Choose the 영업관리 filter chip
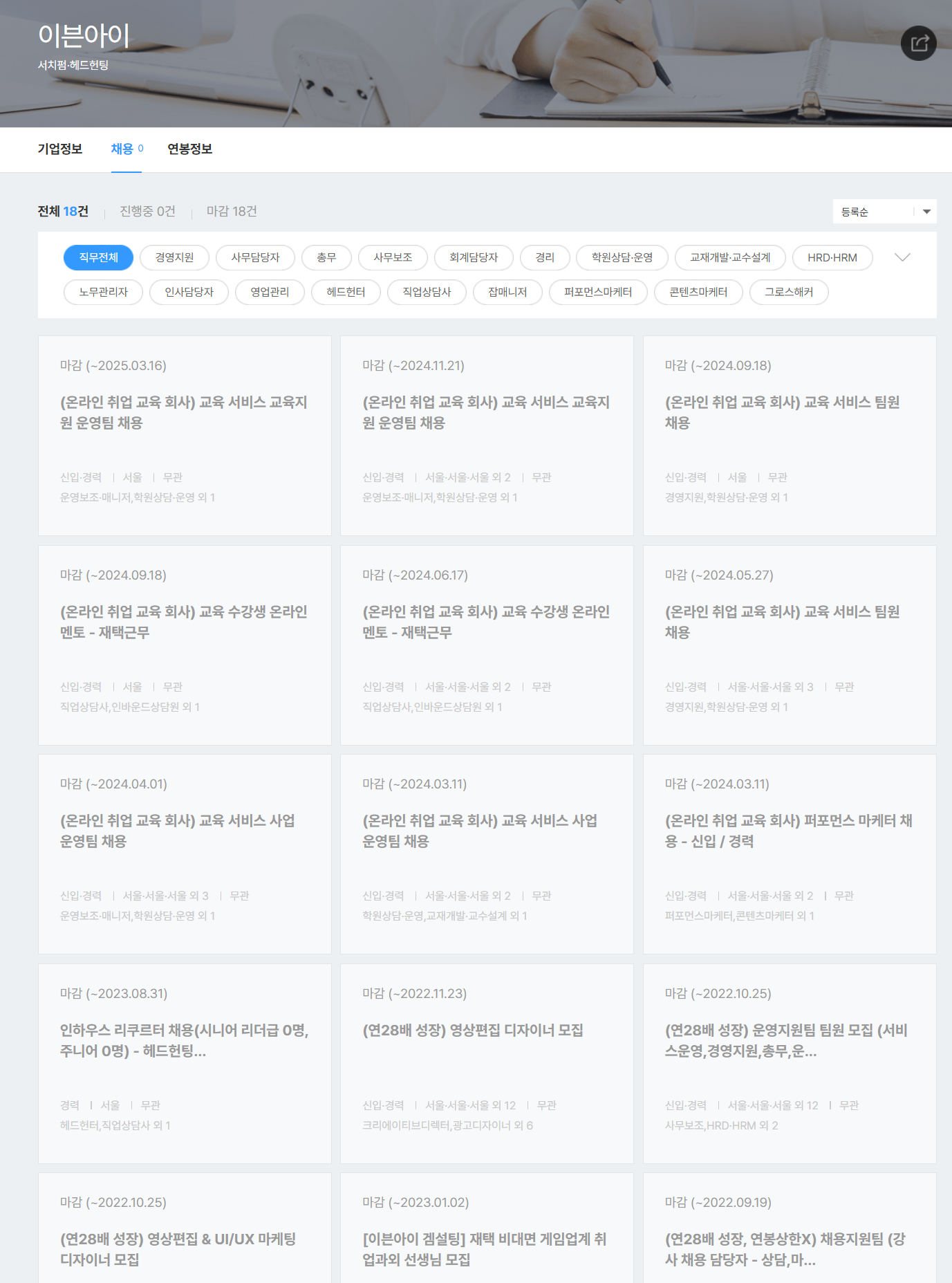The image size is (952, 1283). coord(270,292)
